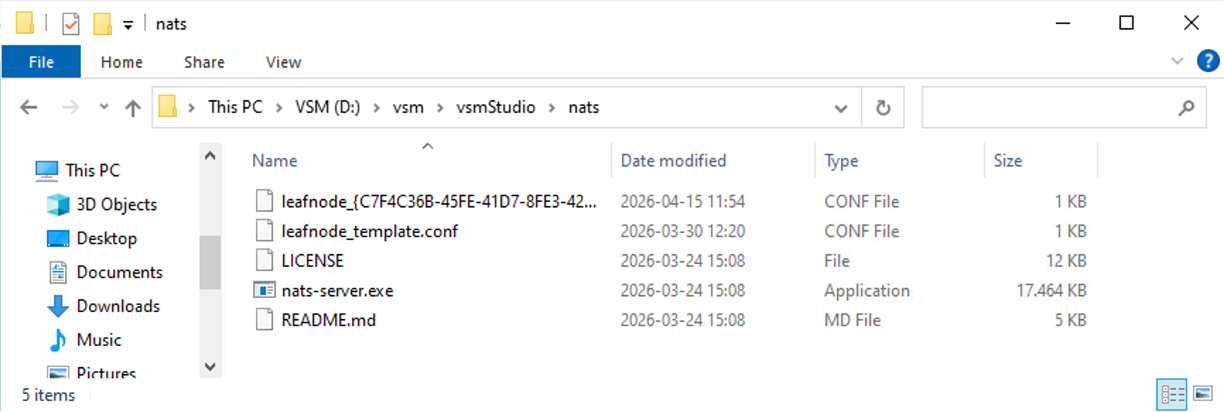Click the Properties quick access icon
This screenshot has width=1224, height=412.
(71, 23)
